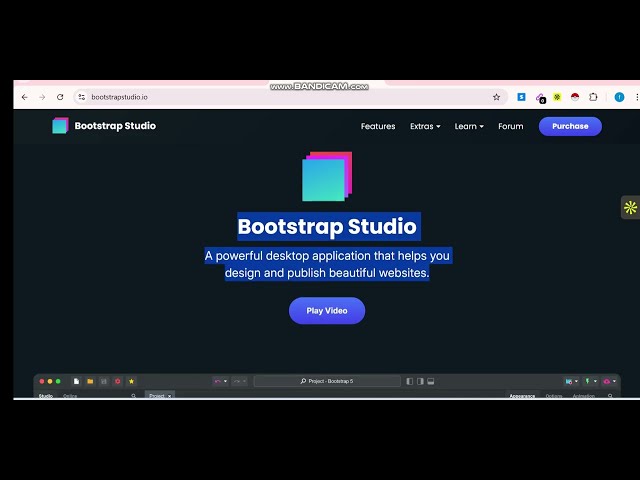Expand the Learn dropdown menu
The width and height of the screenshot is (640, 480).
click(469, 127)
